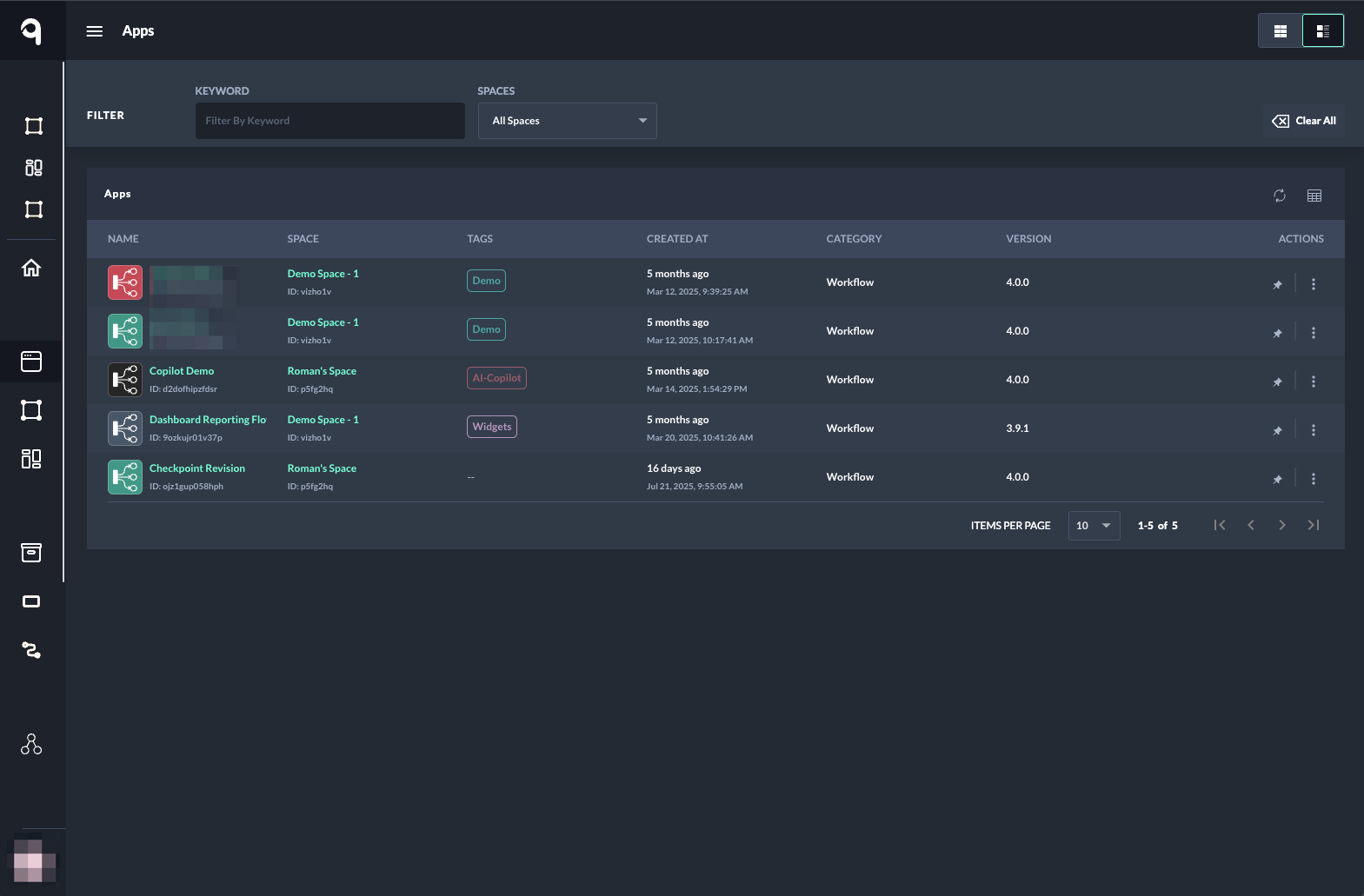Open table column settings icon
The image size is (1364, 896).
pyautogui.click(x=1314, y=196)
